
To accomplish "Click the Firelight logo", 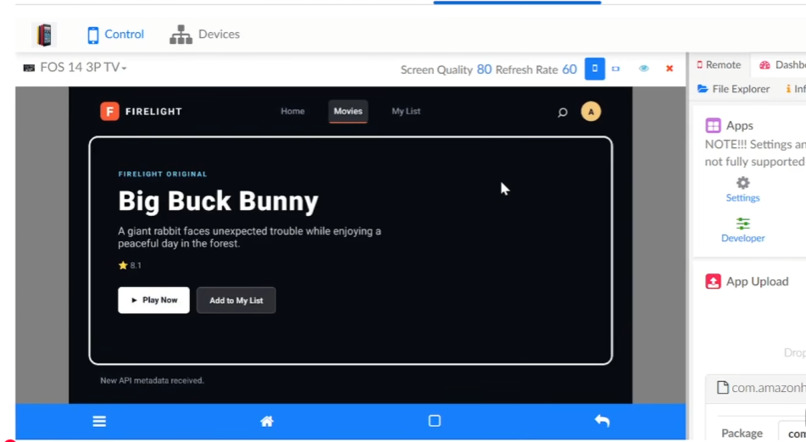I will 141,111.
